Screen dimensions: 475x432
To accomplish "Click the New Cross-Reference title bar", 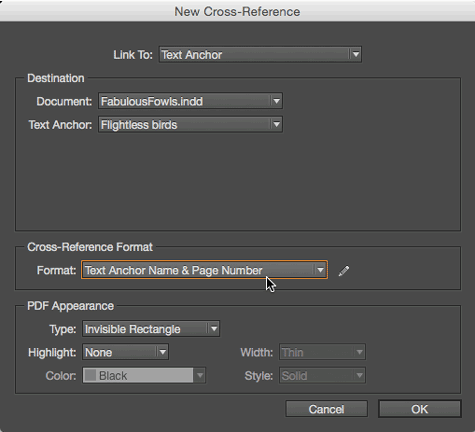I will coord(237,11).
